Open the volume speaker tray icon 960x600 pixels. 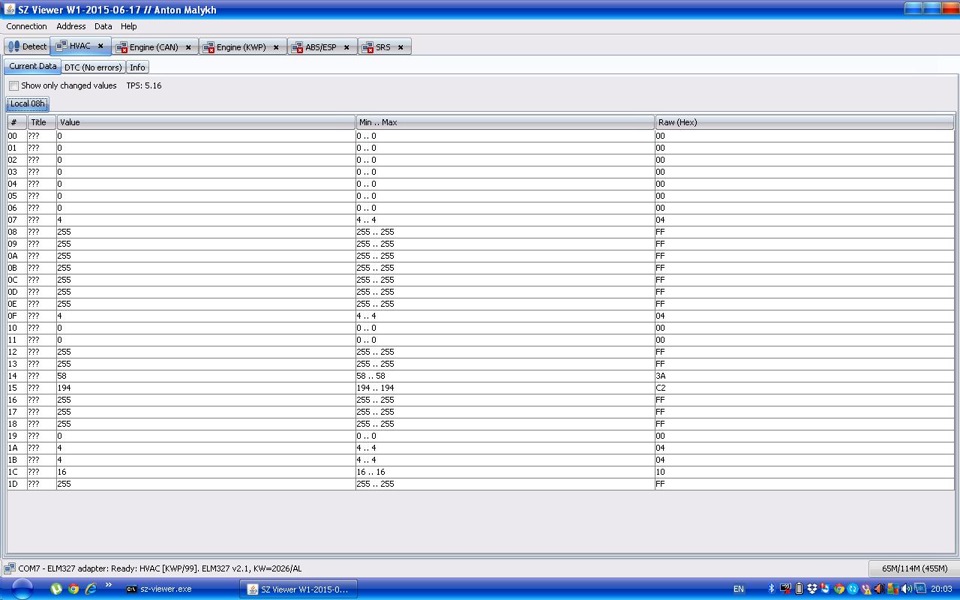(x=906, y=589)
